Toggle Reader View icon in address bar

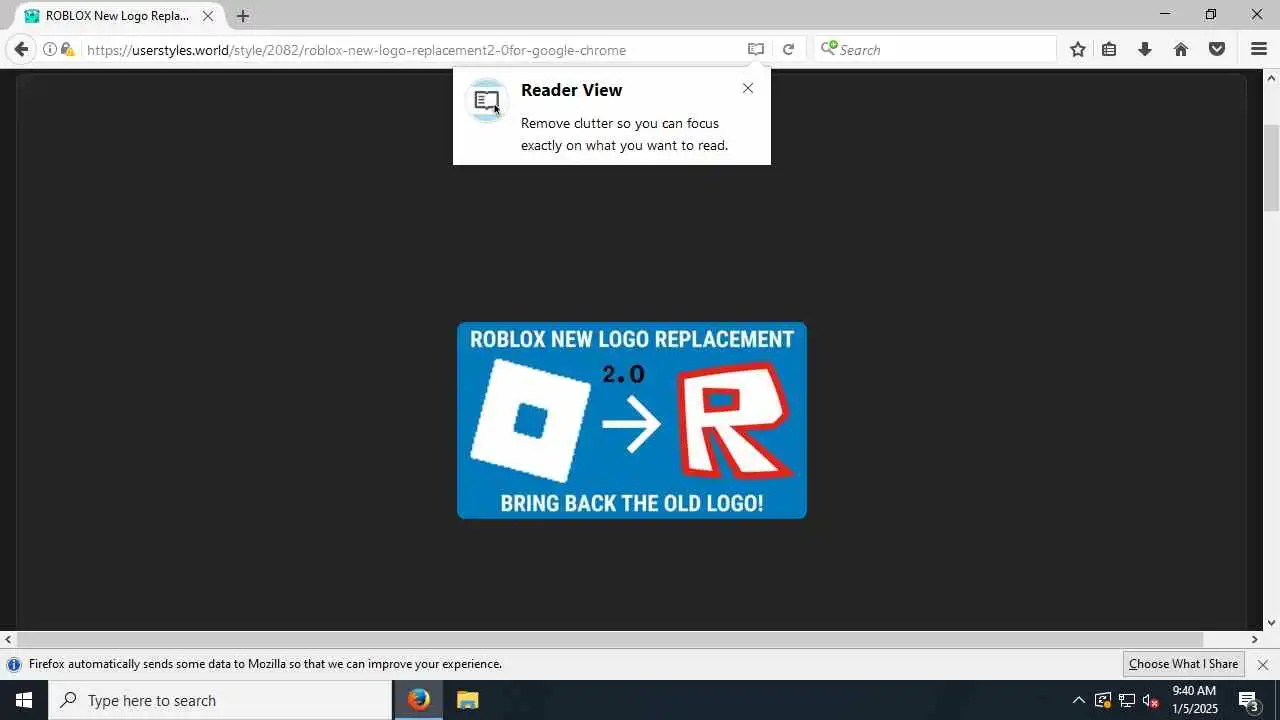(756, 49)
